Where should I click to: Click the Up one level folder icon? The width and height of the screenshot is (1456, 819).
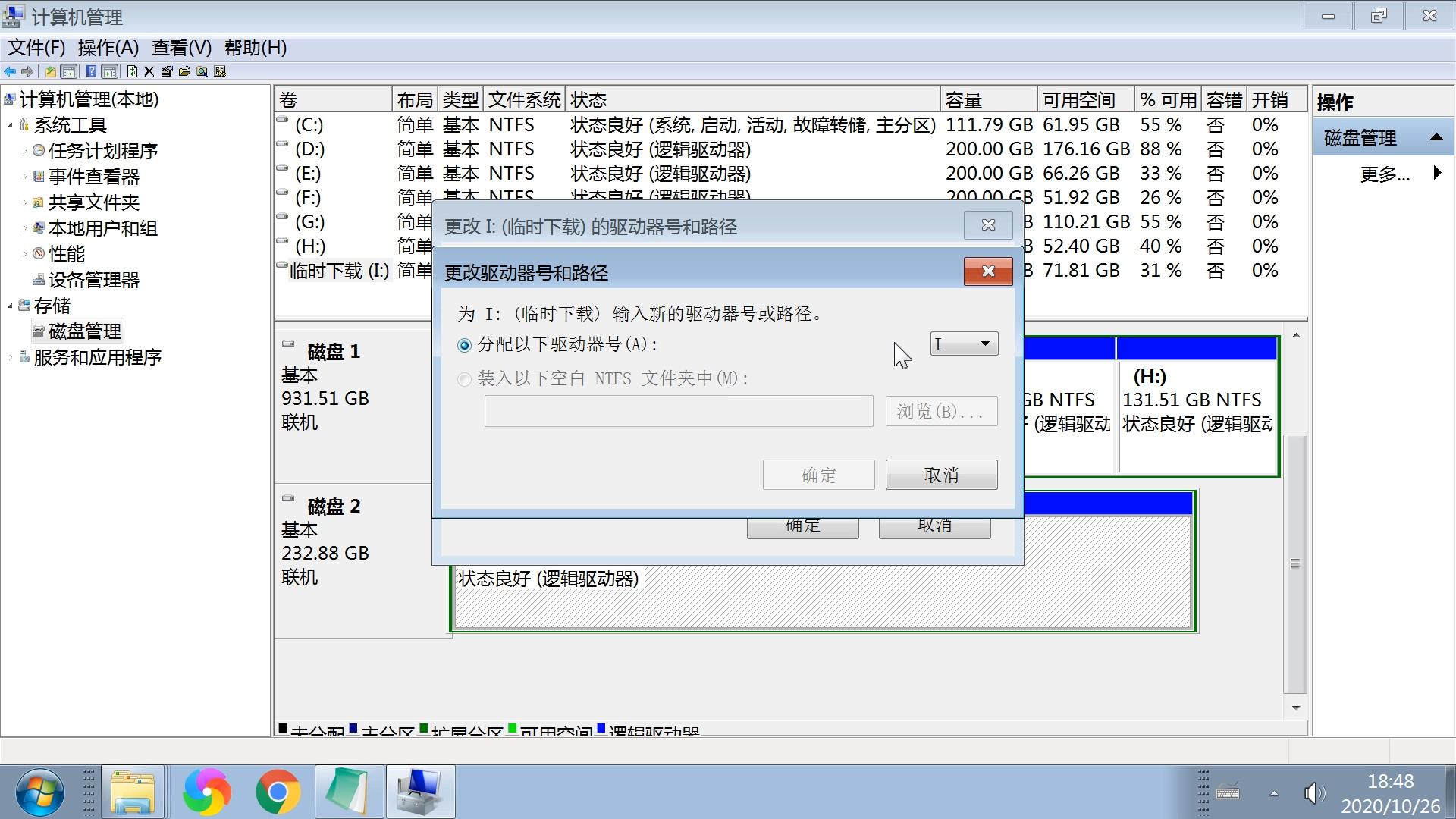point(50,71)
